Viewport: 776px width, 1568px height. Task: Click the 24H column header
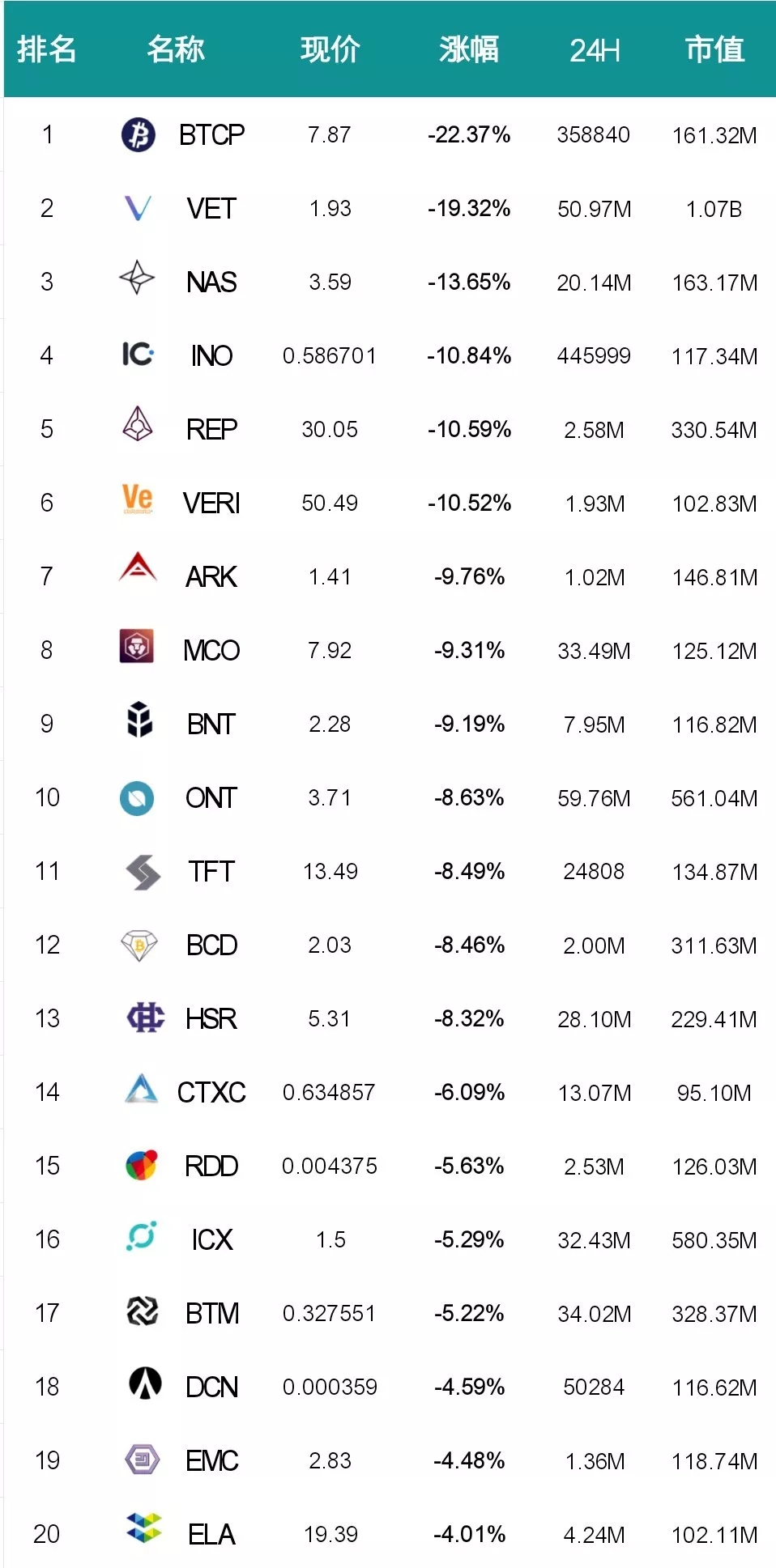pos(595,50)
